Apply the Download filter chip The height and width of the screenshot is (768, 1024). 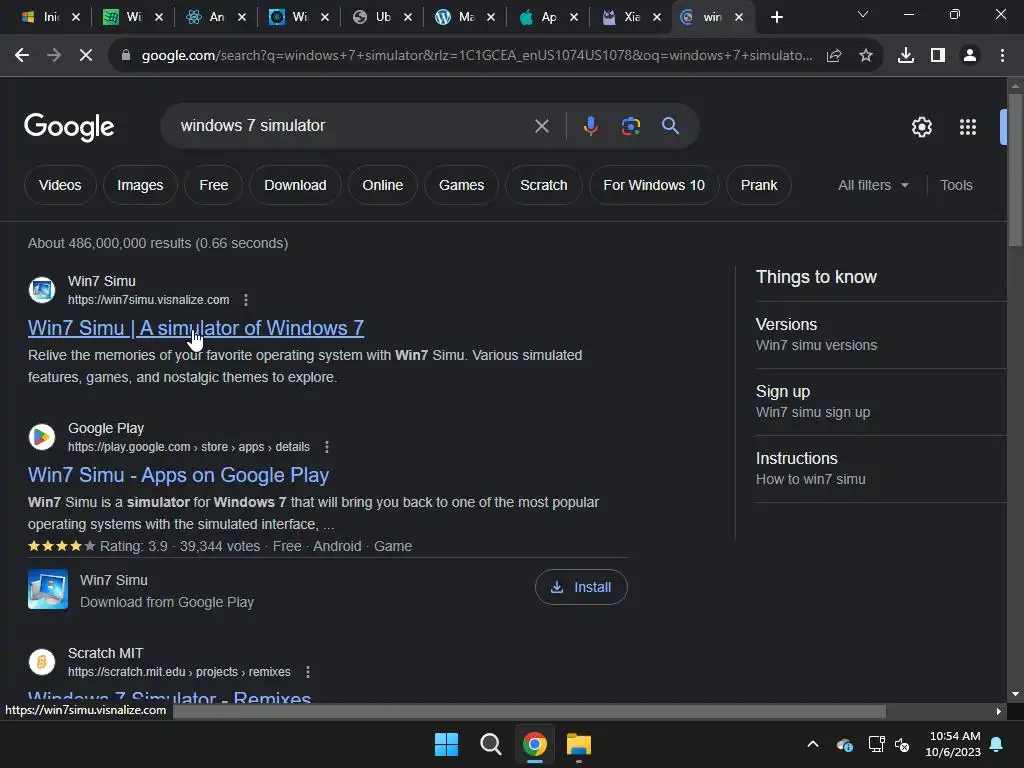pos(295,185)
